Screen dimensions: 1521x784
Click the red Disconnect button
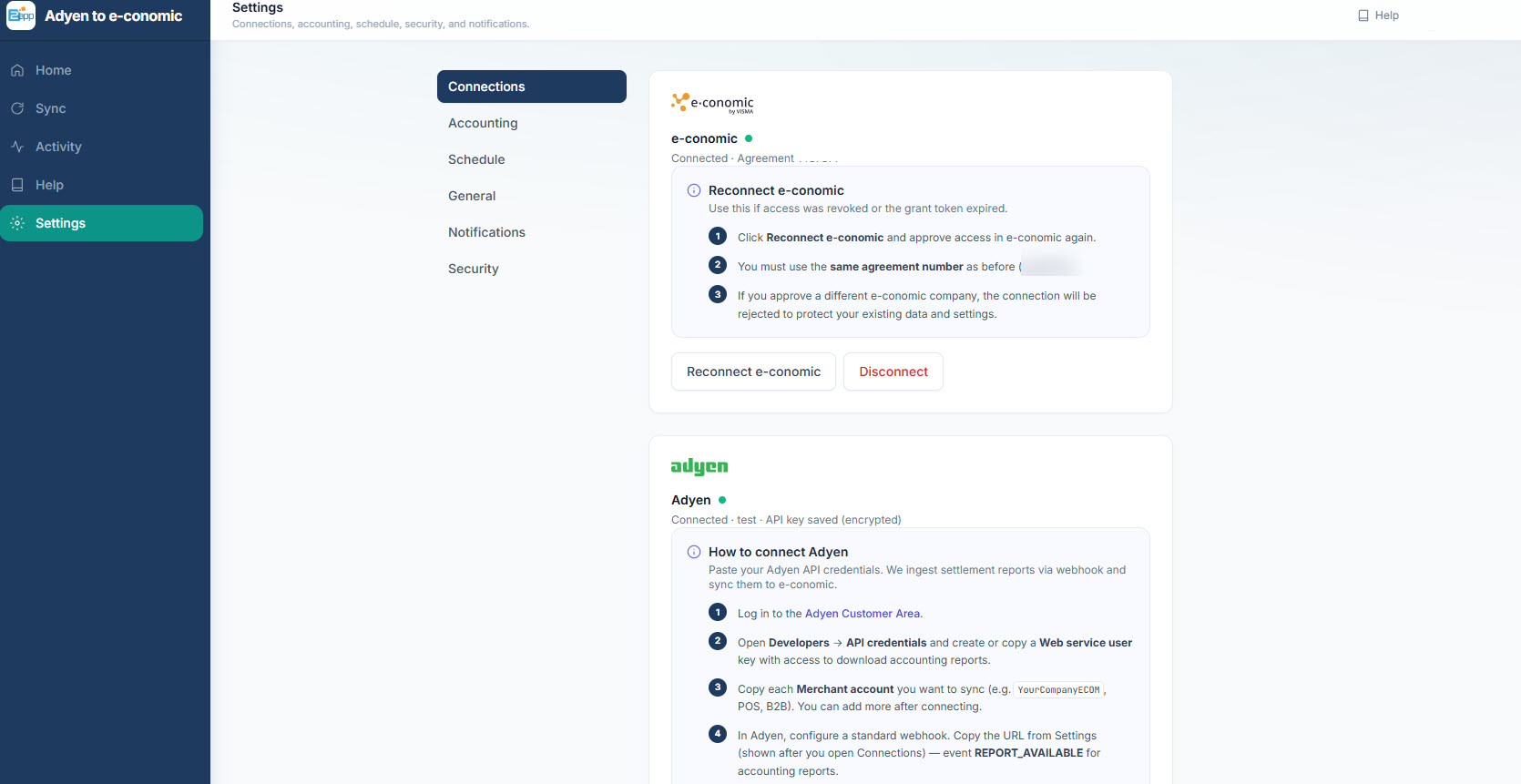[893, 372]
